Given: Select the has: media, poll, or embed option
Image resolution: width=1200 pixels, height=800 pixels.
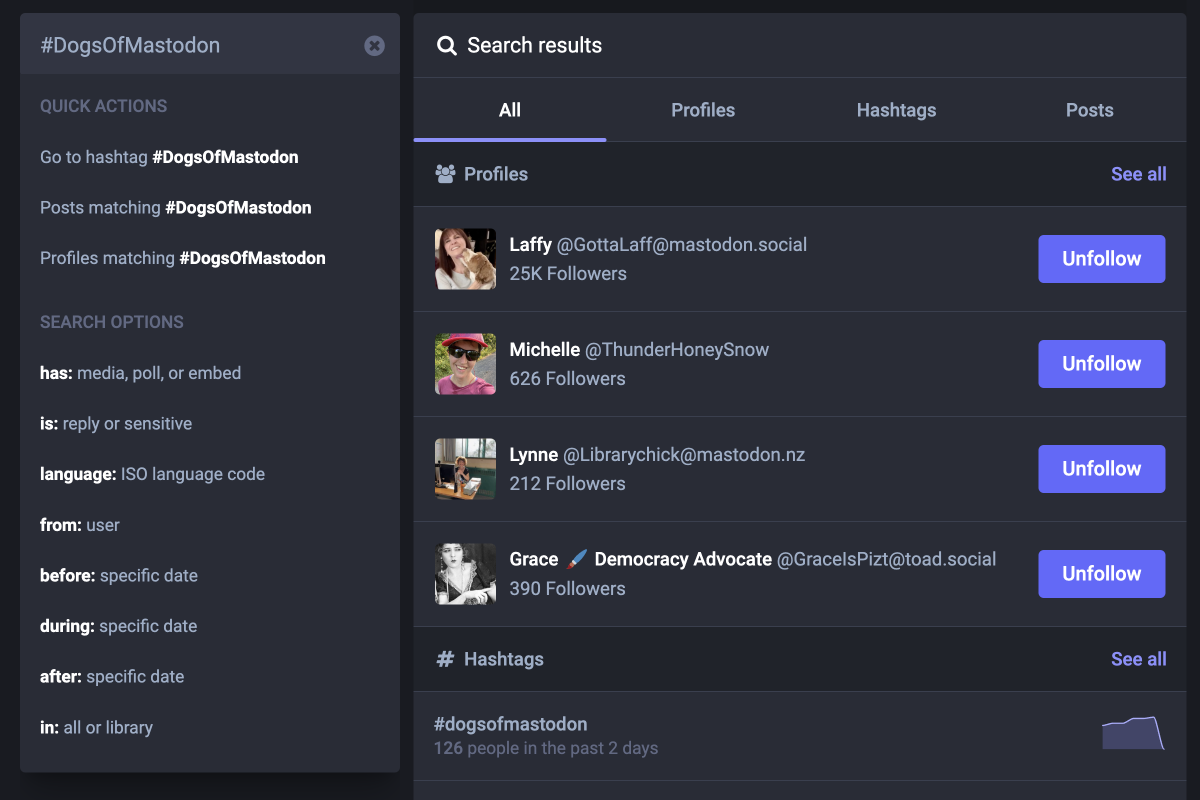Looking at the screenshot, I should tap(141, 373).
